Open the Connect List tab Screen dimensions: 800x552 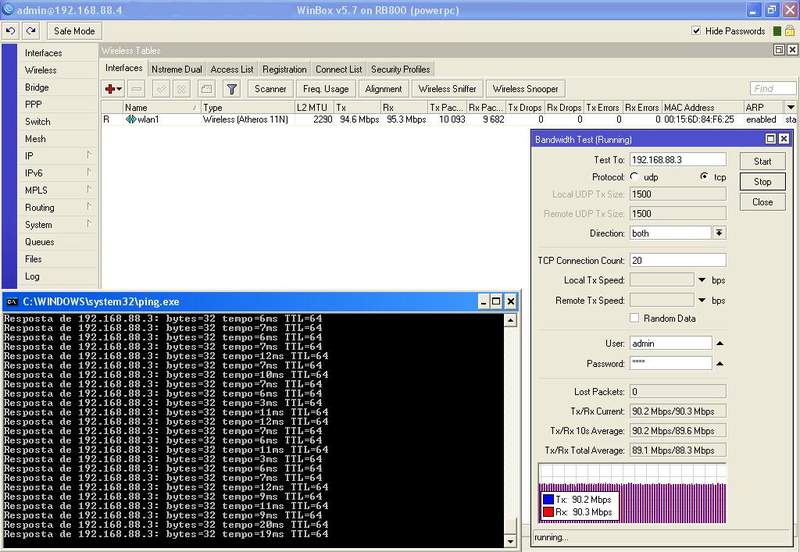[339, 69]
